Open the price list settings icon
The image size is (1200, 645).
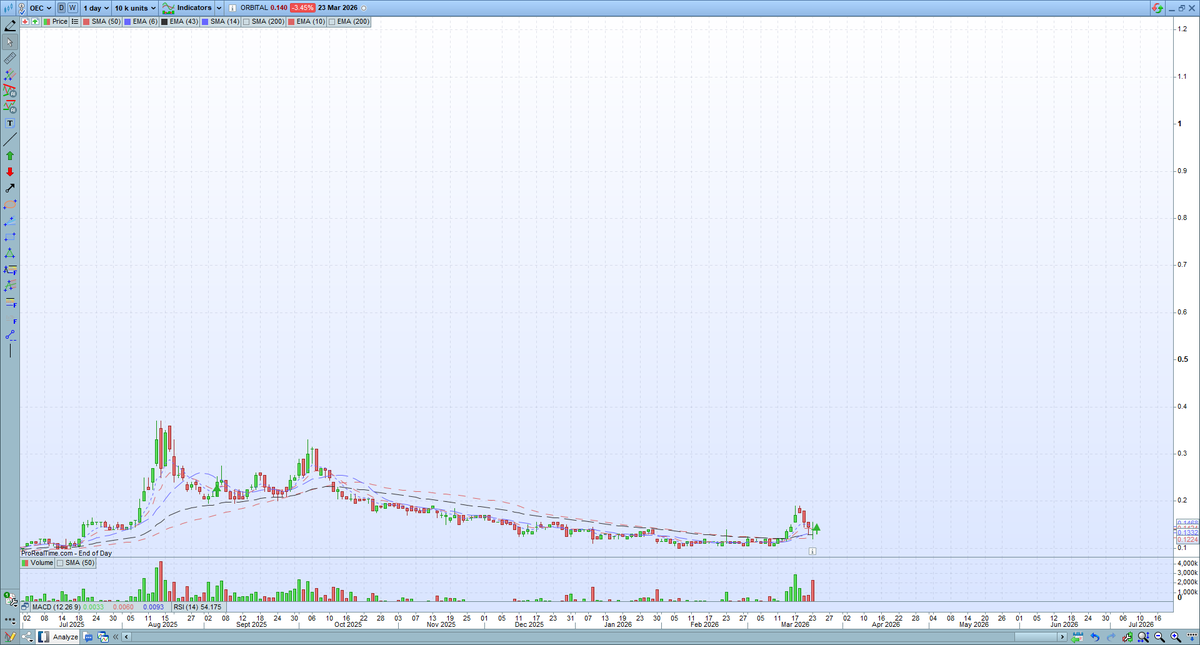pyautogui.click(x=75, y=21)
